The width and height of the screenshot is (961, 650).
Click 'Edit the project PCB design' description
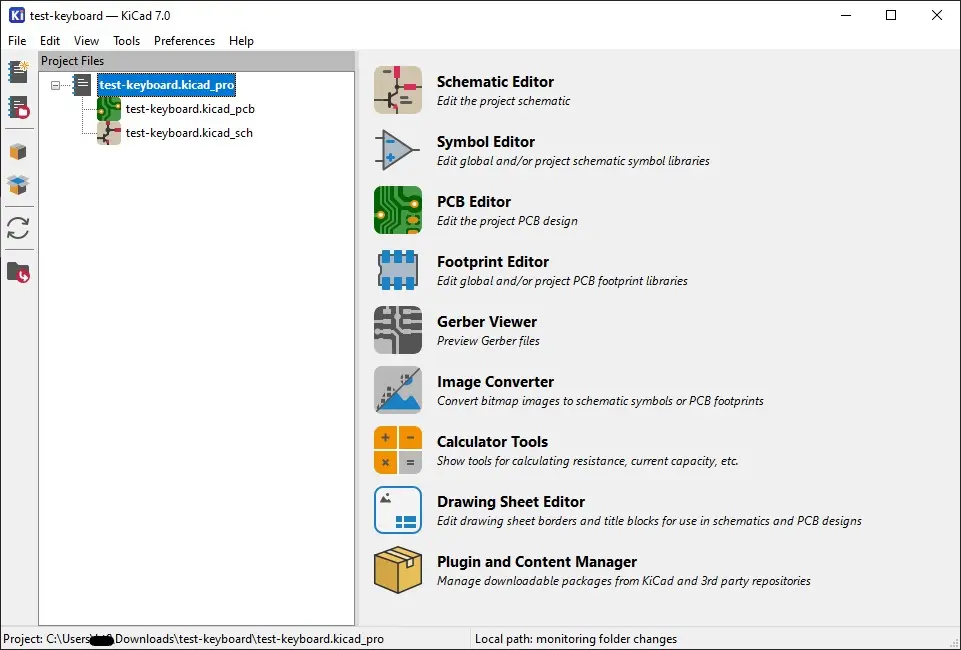pyautogui.click(x=507, y=221)
